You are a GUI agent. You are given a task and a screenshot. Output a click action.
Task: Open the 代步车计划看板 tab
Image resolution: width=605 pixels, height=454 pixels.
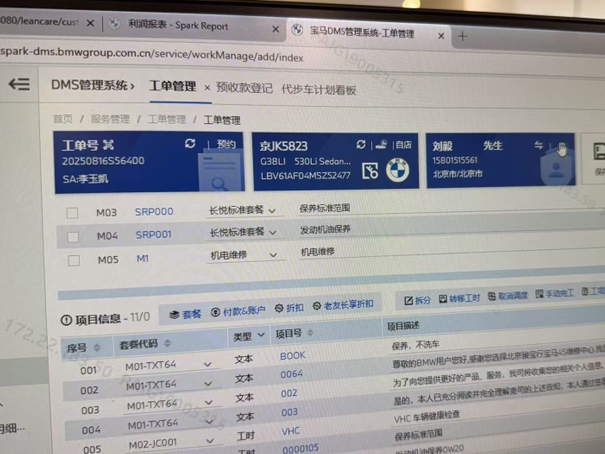[318, 89]
